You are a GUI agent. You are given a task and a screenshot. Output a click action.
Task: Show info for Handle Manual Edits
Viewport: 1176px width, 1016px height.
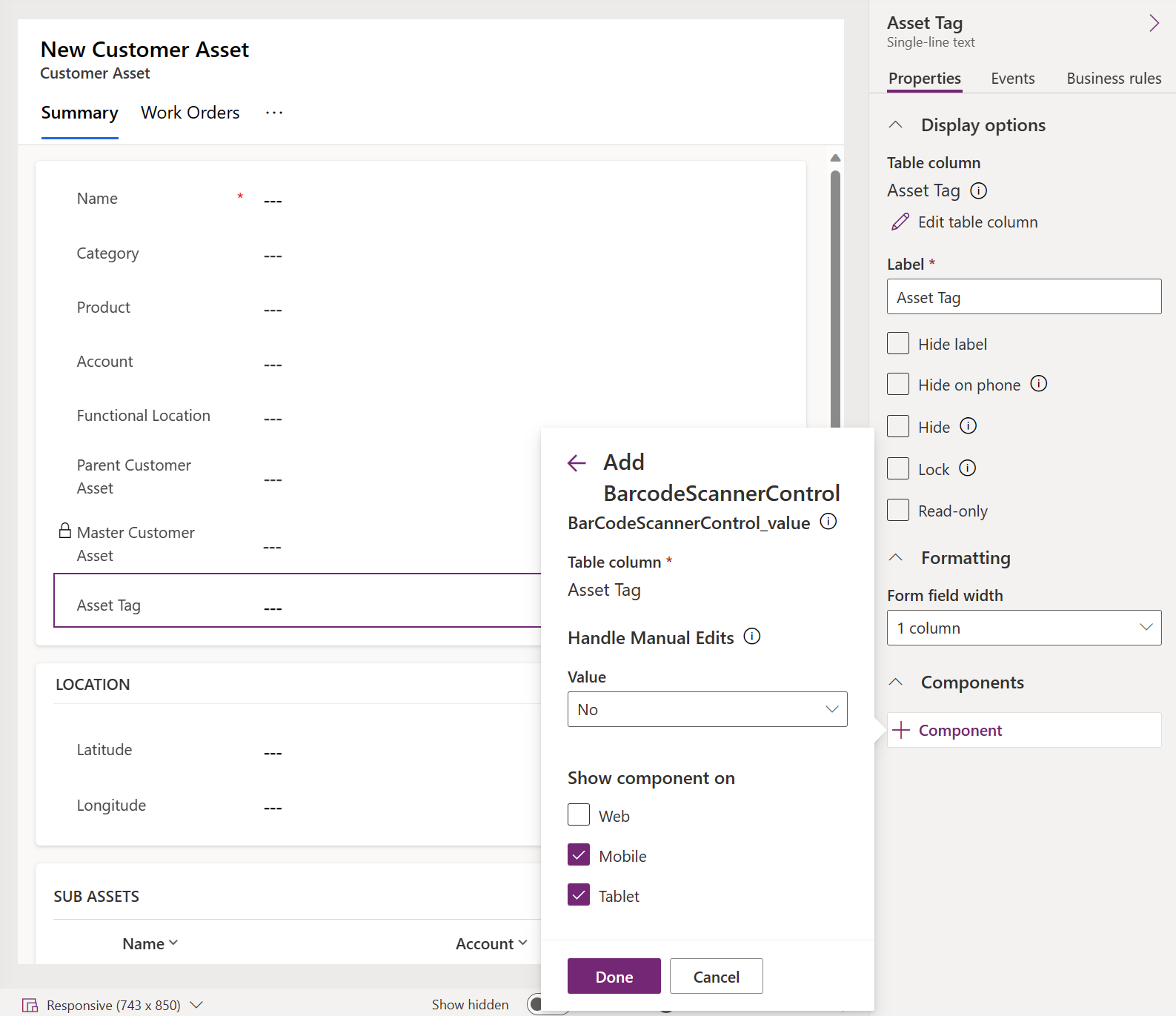pyautogui.click(x=752, y=637)
